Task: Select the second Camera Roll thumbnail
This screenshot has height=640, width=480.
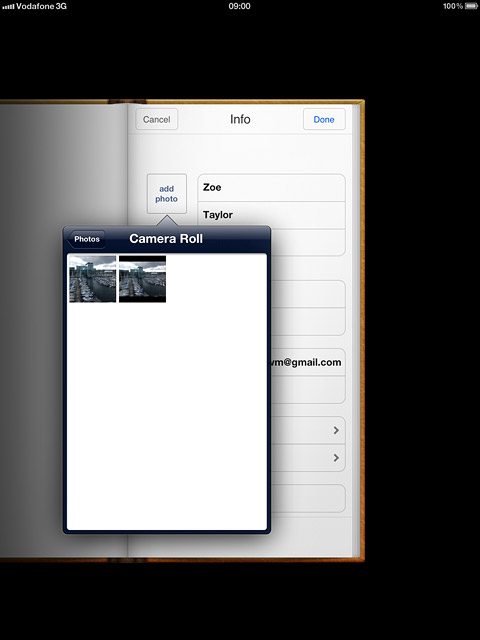Action: pyautogui.click(x=142, y=279)
